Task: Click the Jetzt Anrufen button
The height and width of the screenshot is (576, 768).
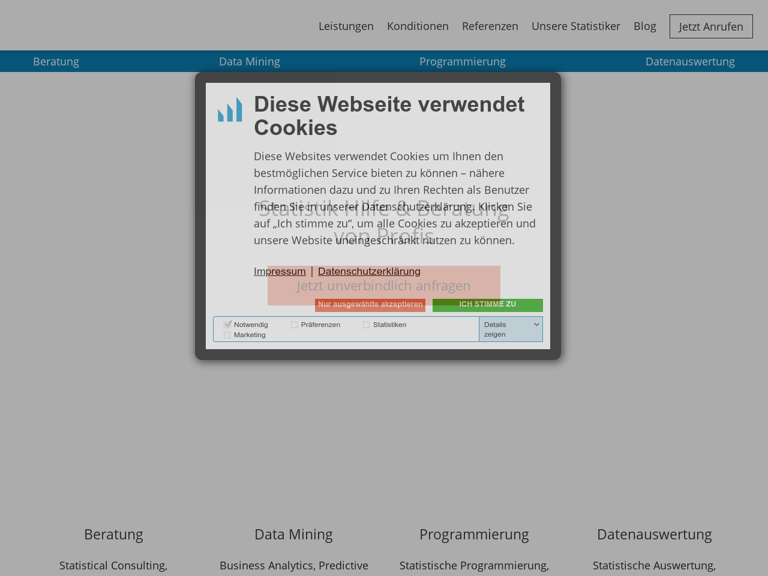Action: pyautogui.click(x=711, y=27)
